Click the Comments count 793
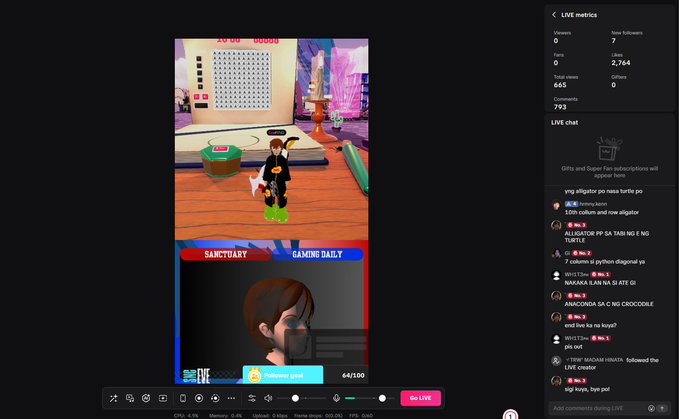Viewport: 679px width, 419px height. click(560, 107)
